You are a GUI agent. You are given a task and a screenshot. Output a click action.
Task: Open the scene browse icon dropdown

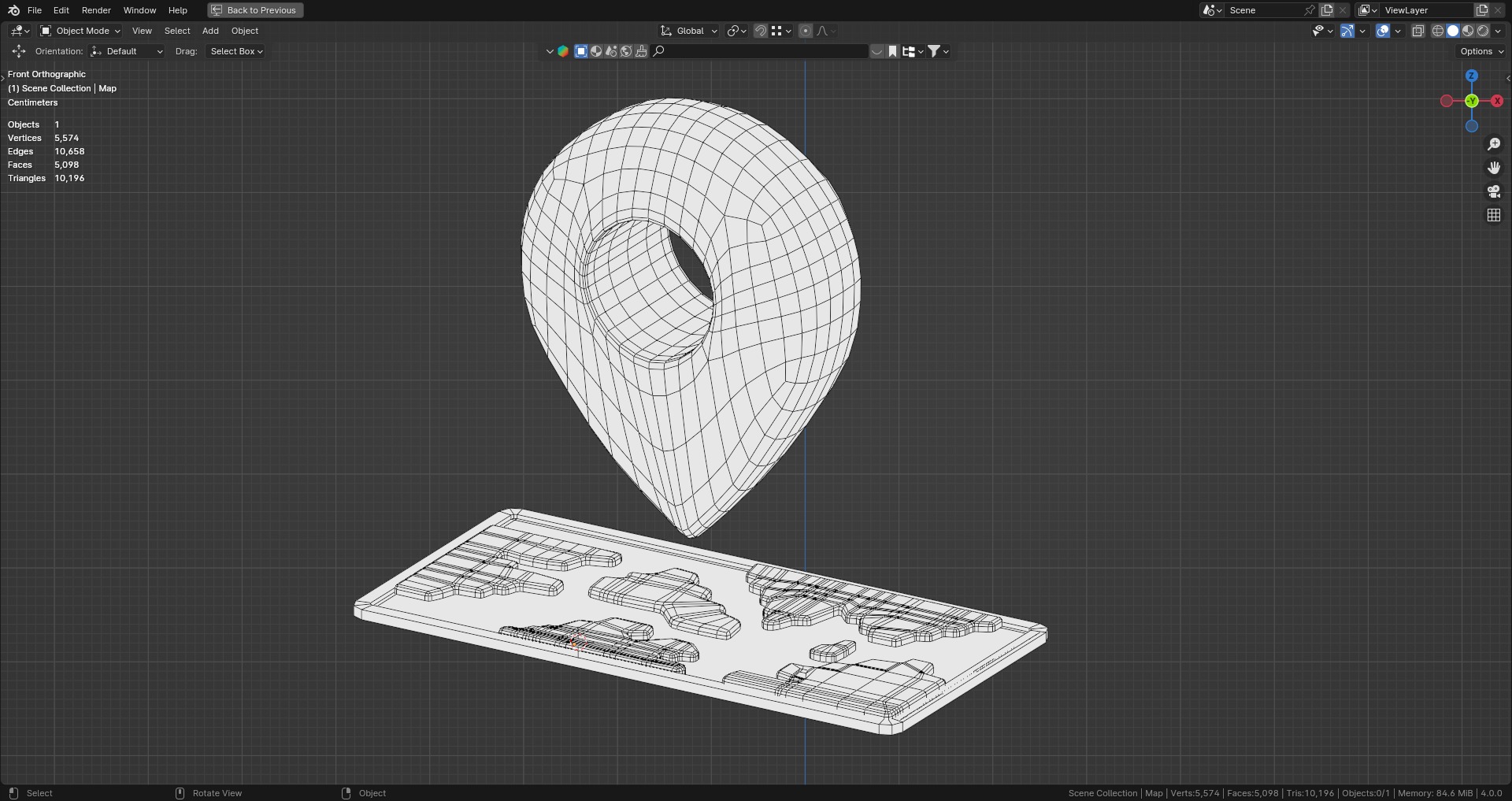coord(1212,10)
